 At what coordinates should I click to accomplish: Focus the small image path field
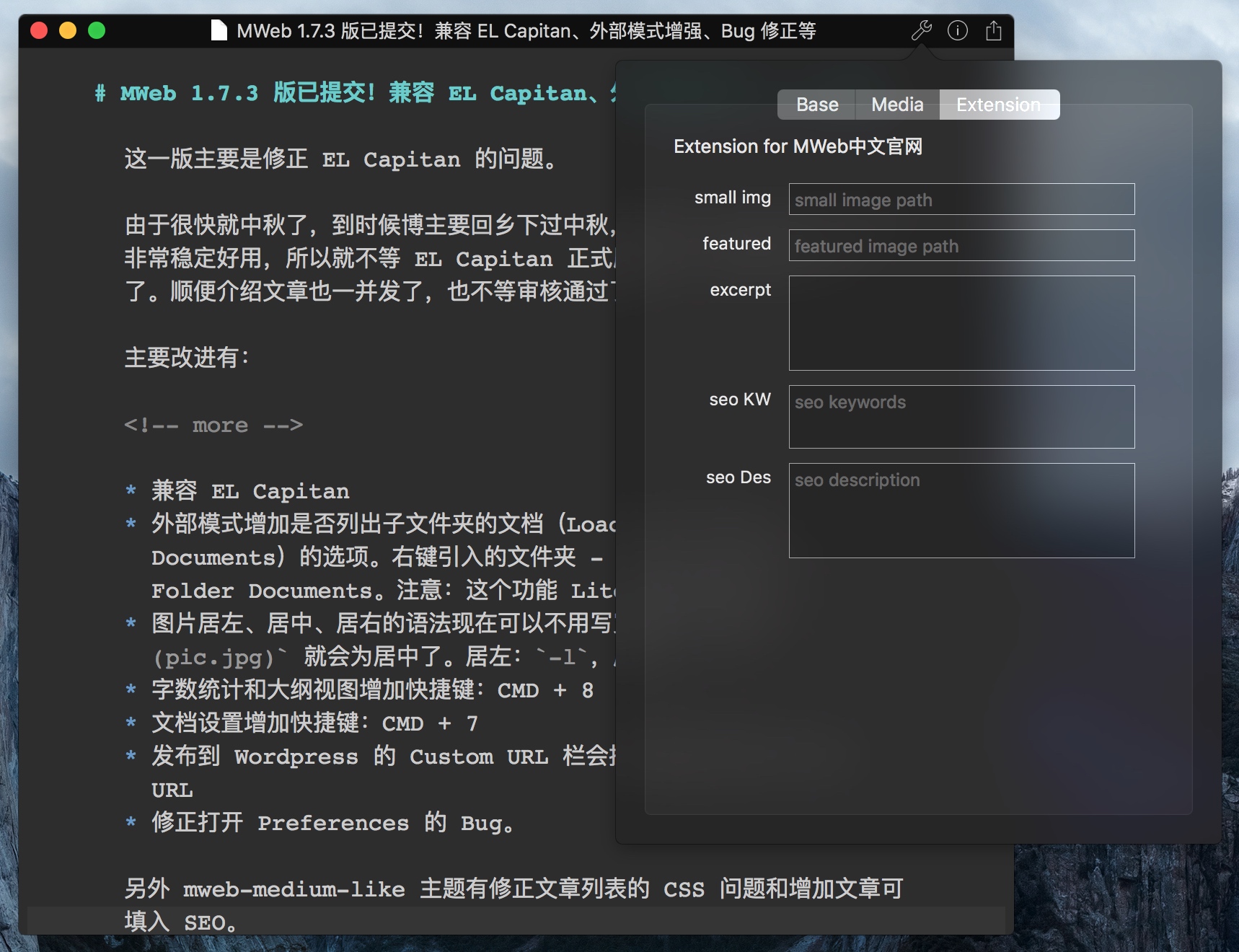pos(961,199)
